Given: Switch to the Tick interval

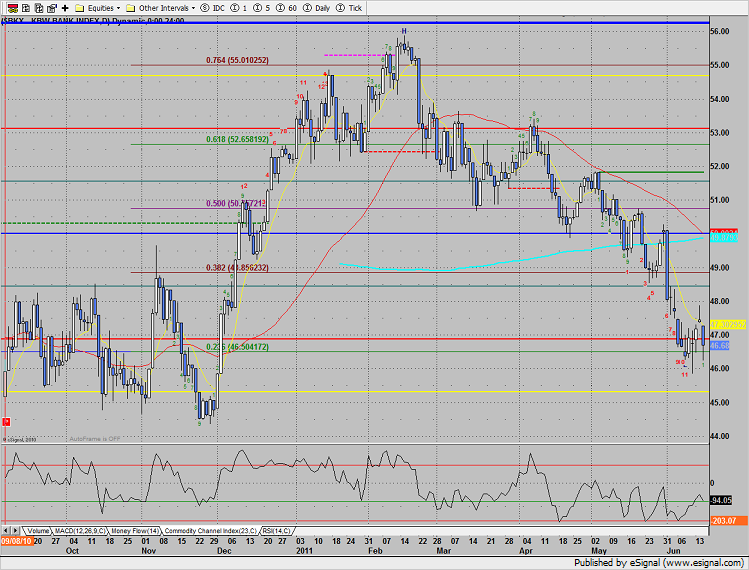Looking at the screenshot, I should click(349, 8).
